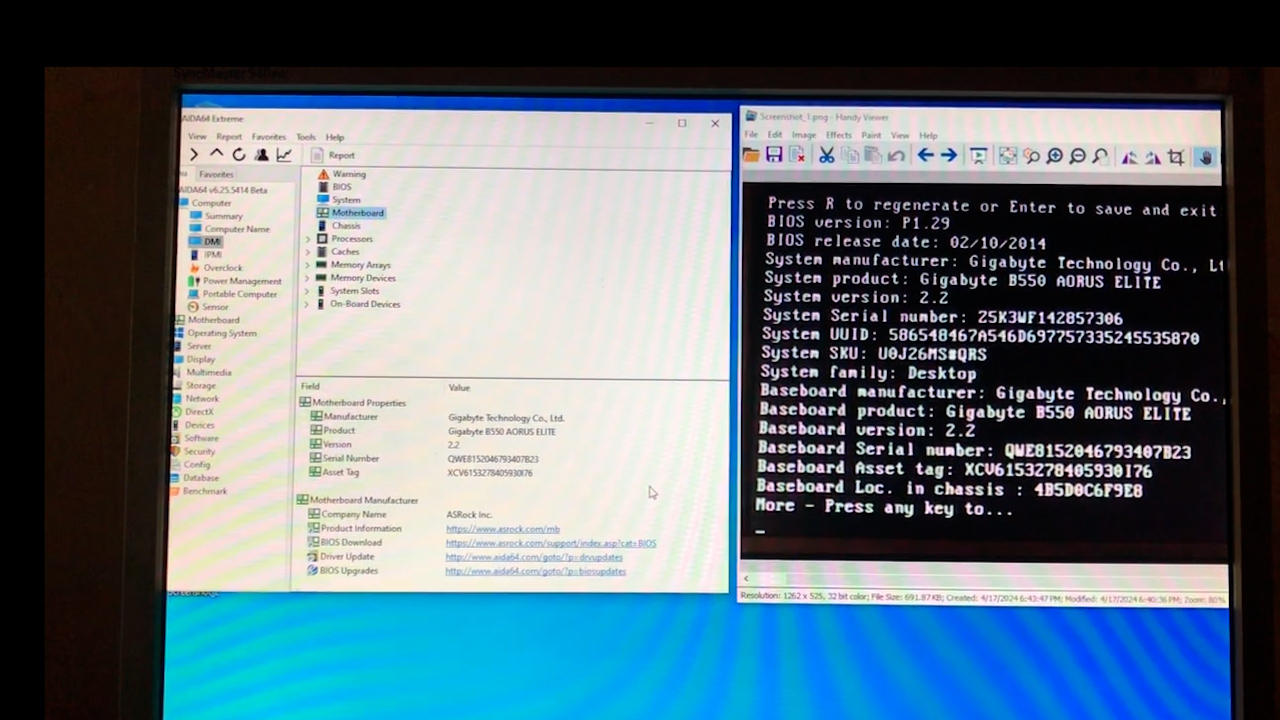Open the Report menu in AIDA64
This screenshot has height=720, width=1280.
pos(229,136)
